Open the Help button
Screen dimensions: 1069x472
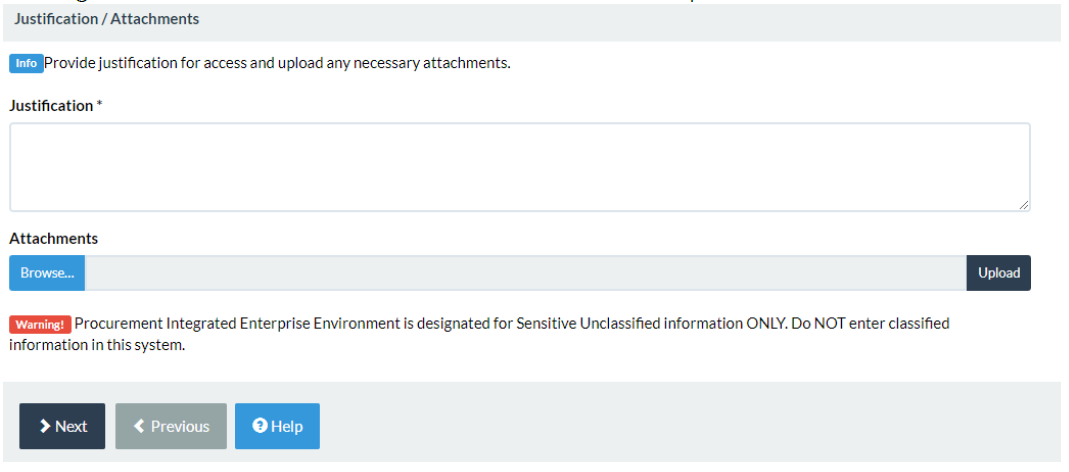277,426
